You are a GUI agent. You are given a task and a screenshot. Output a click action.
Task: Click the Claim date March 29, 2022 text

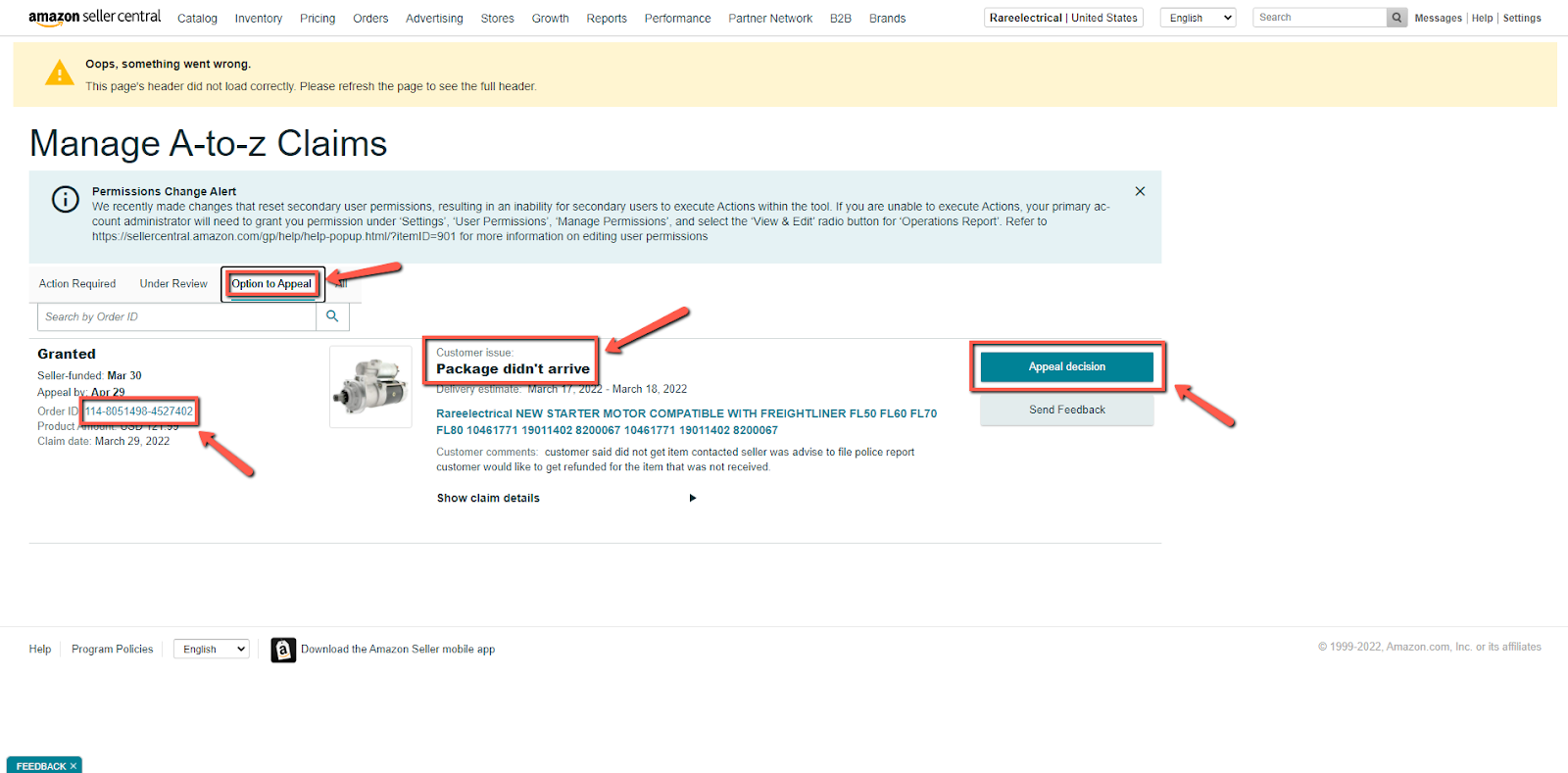104,442
